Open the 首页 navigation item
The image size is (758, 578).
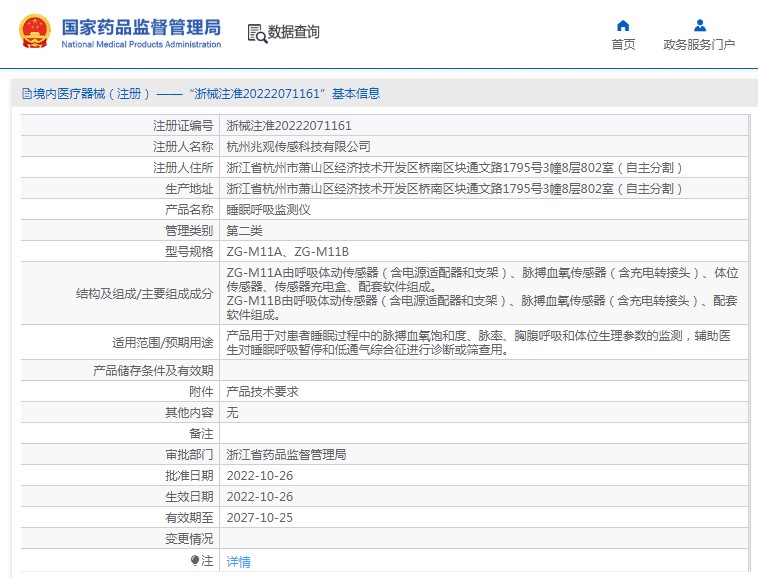pos(623,45)
